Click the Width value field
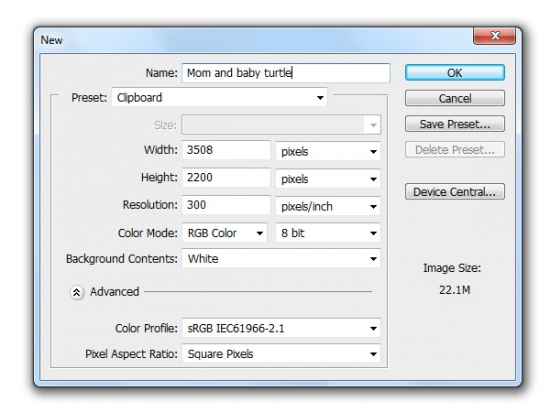Screen dimensions: 550x412 point(226,150)
